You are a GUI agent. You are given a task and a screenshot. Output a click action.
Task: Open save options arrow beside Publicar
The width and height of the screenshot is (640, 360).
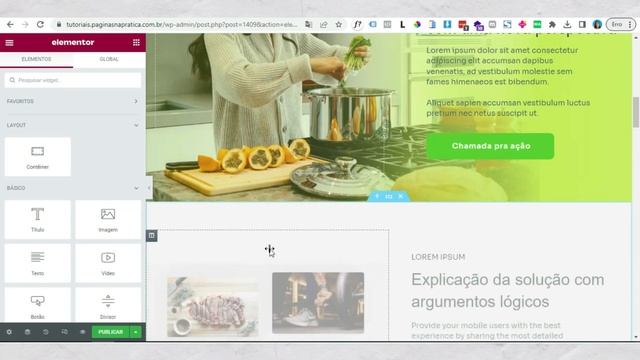136,332
